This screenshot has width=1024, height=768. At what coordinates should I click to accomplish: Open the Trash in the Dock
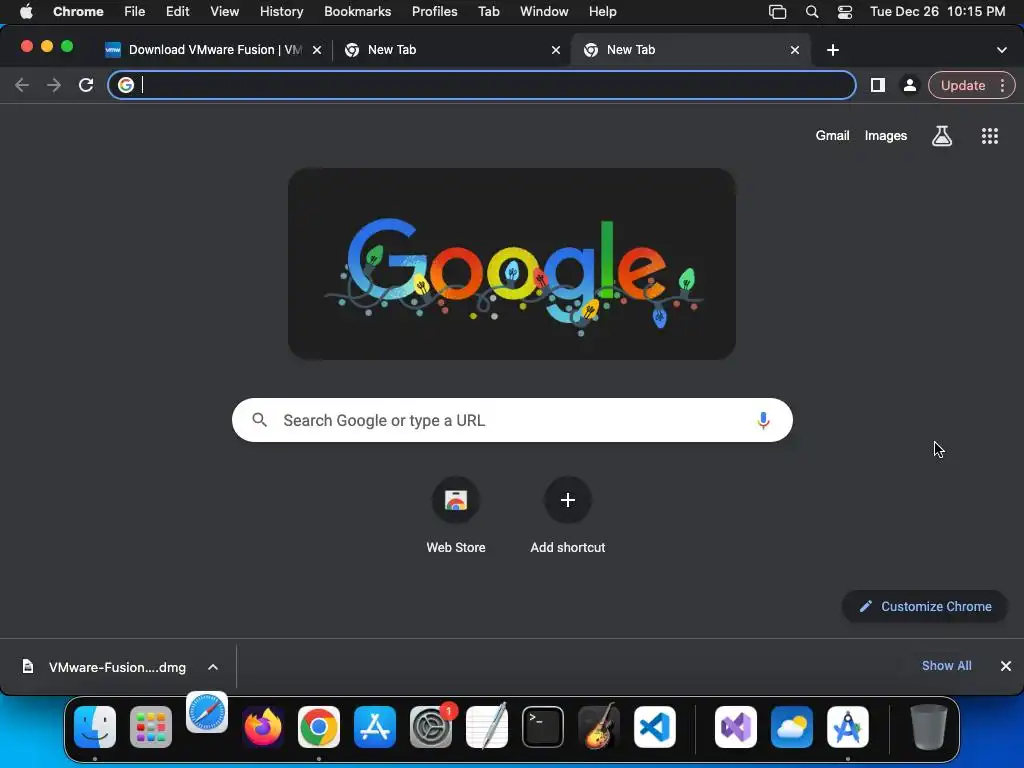click(x=929, y=727)
